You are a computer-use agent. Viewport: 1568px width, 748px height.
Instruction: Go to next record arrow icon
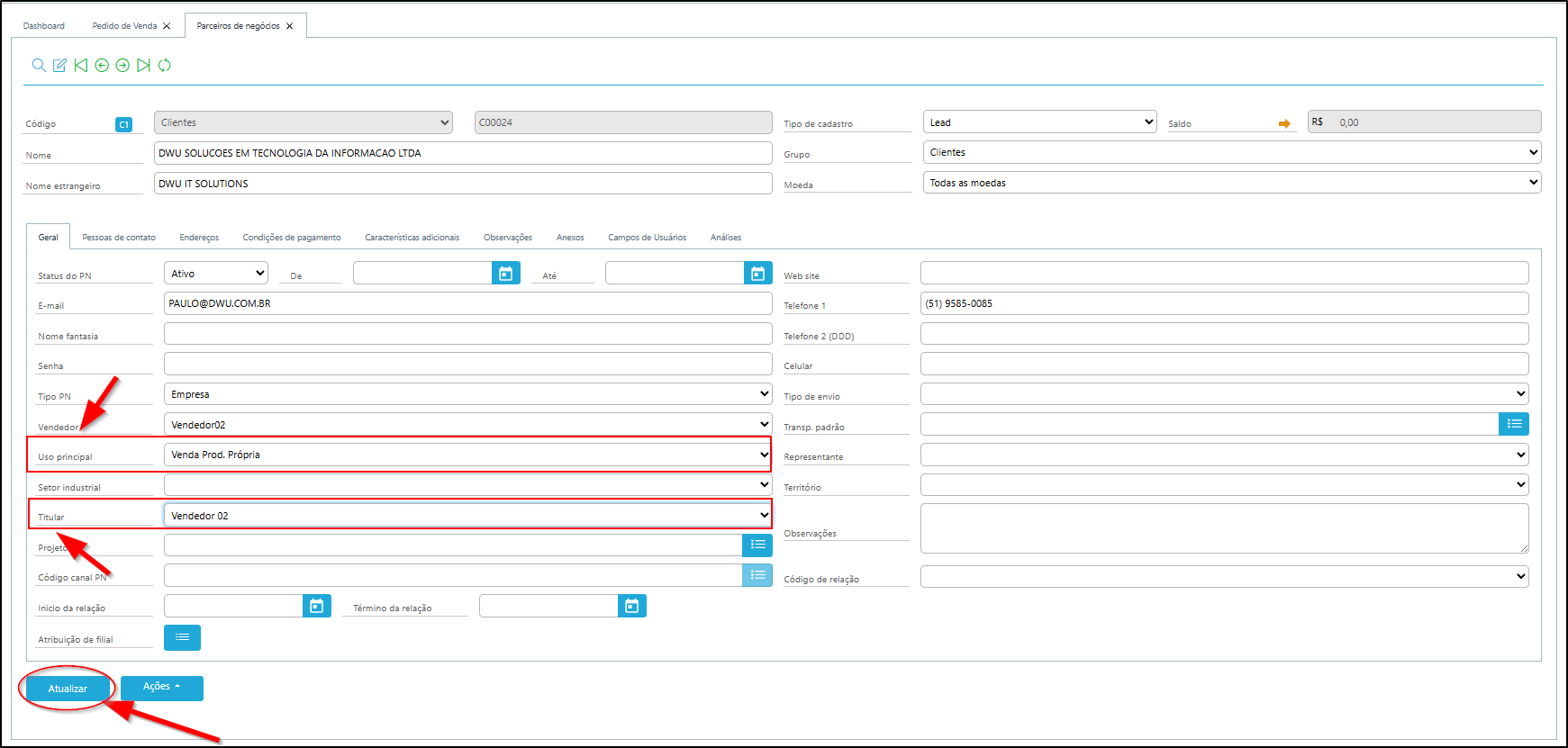[122, 65]
